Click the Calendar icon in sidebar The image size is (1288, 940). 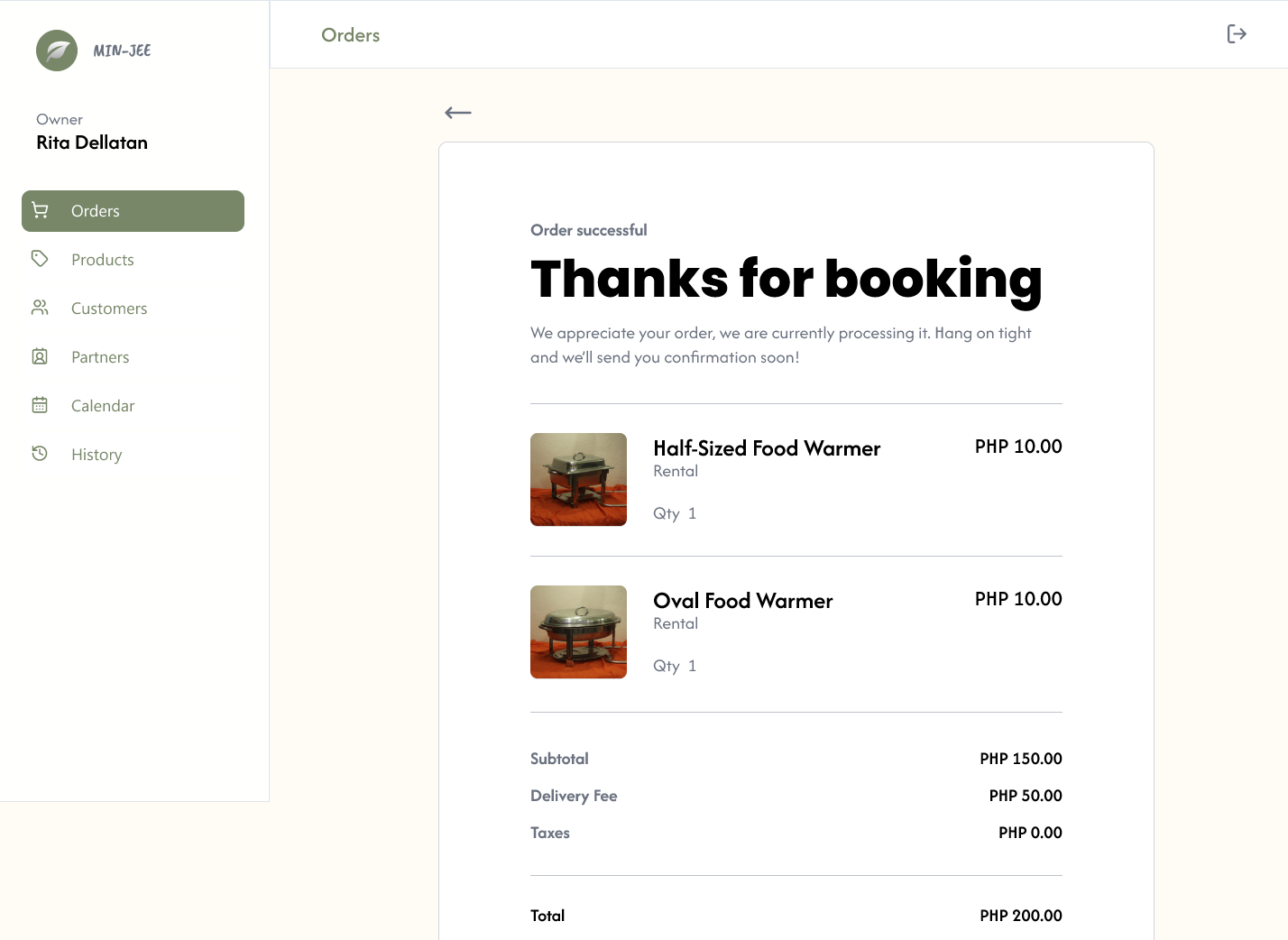click(40, 405)
